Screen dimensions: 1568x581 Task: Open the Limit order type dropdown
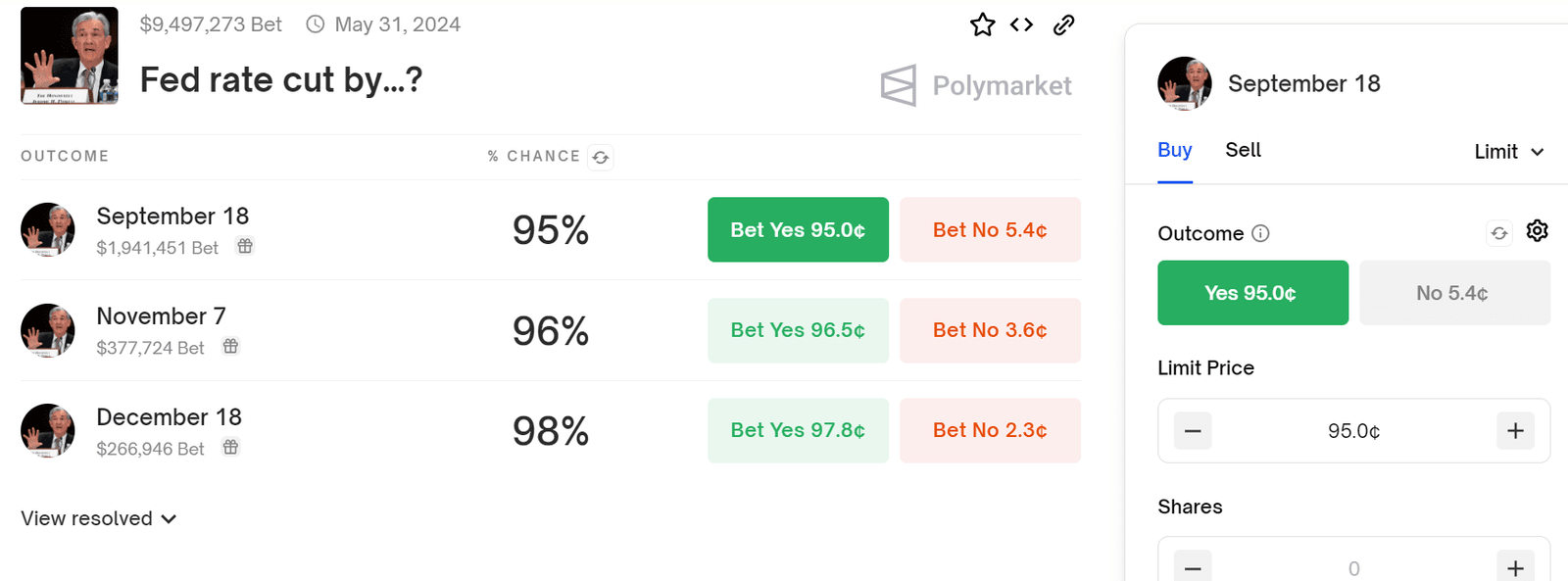pyautogui.click(x=1507, y=152)
